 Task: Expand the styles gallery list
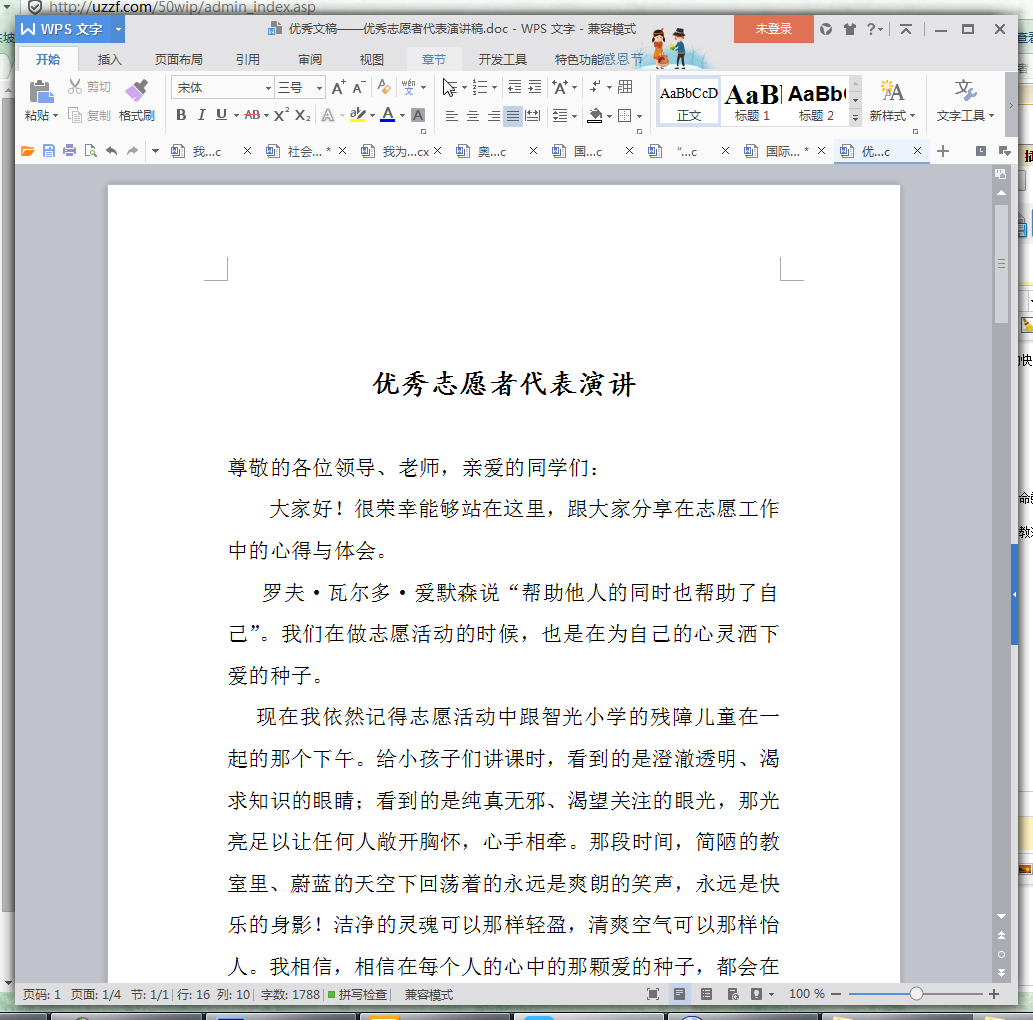pos(855,117)
